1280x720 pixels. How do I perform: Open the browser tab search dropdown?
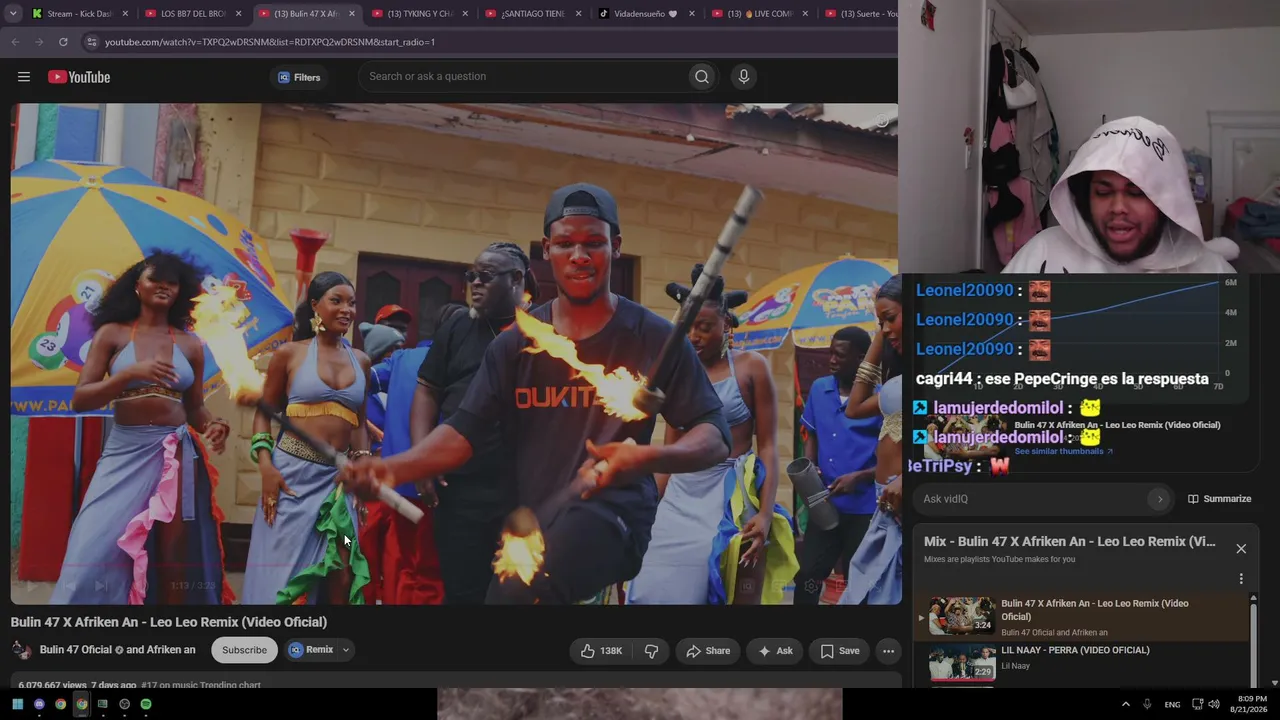[x=13, y=14]
